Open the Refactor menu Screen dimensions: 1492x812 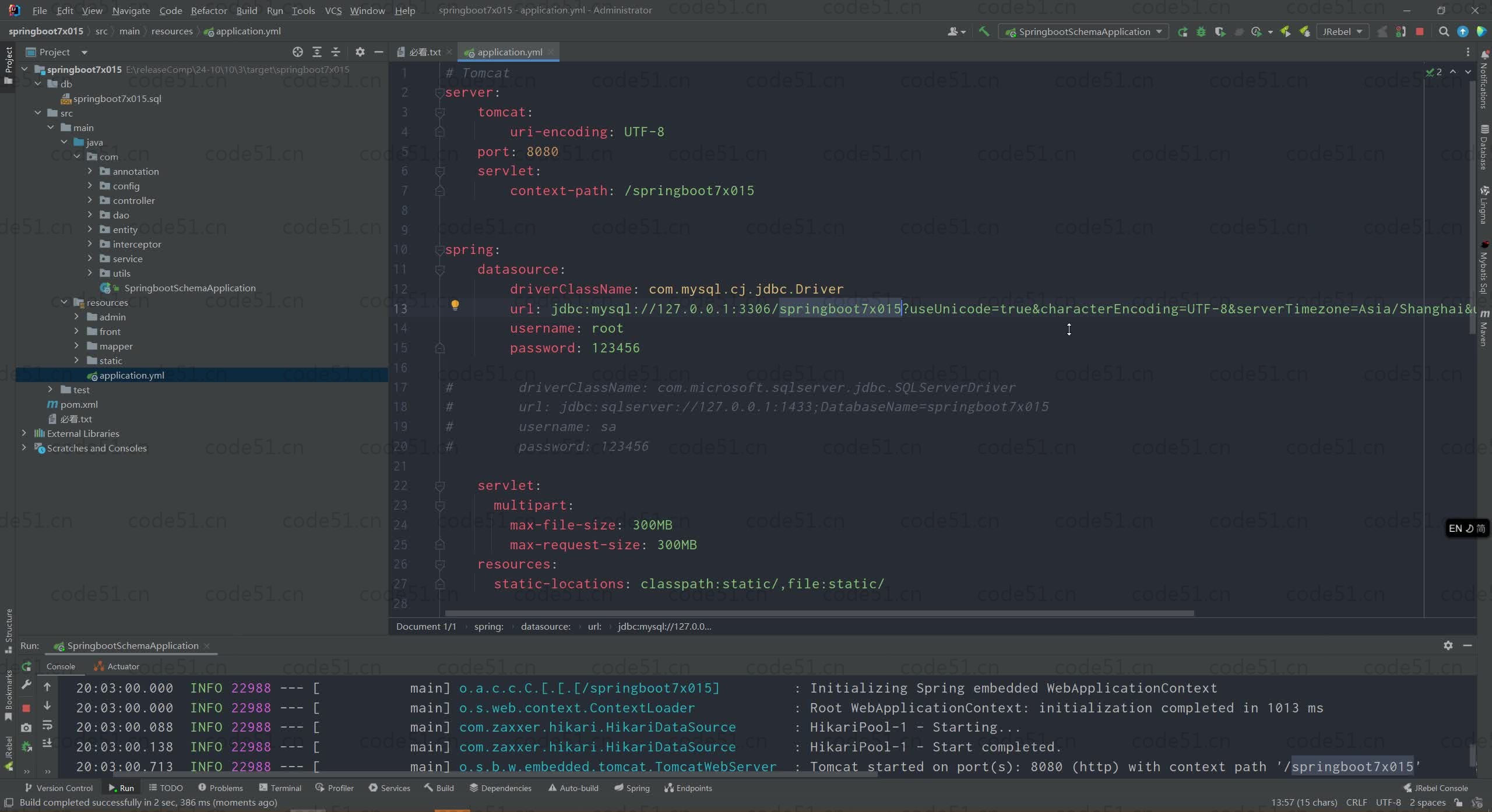209,10
